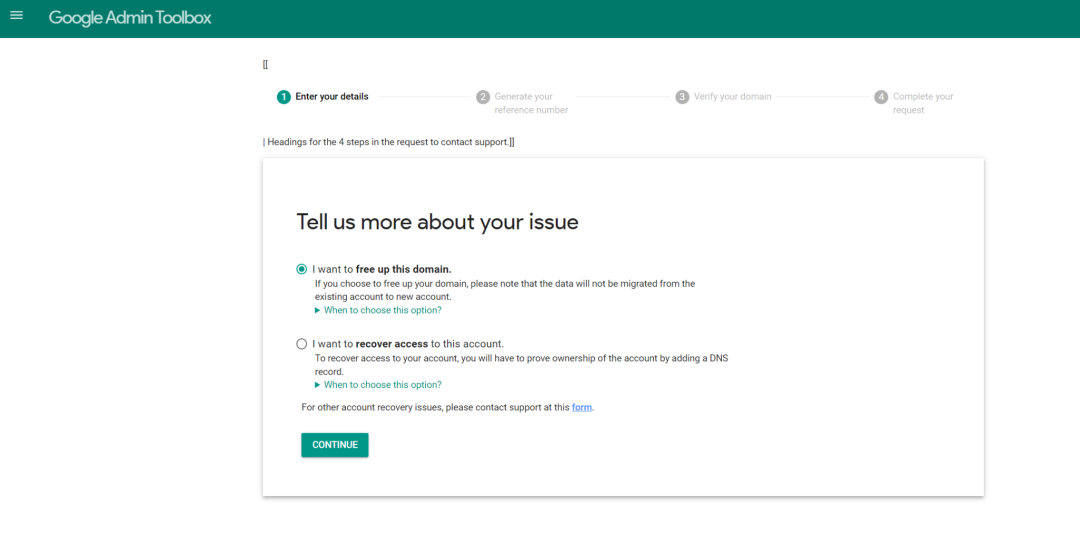This screenshot has width=1080, height=533.
Task: Click the 'Tell us more about your issue' heading
Action: [x=437, y=222]
